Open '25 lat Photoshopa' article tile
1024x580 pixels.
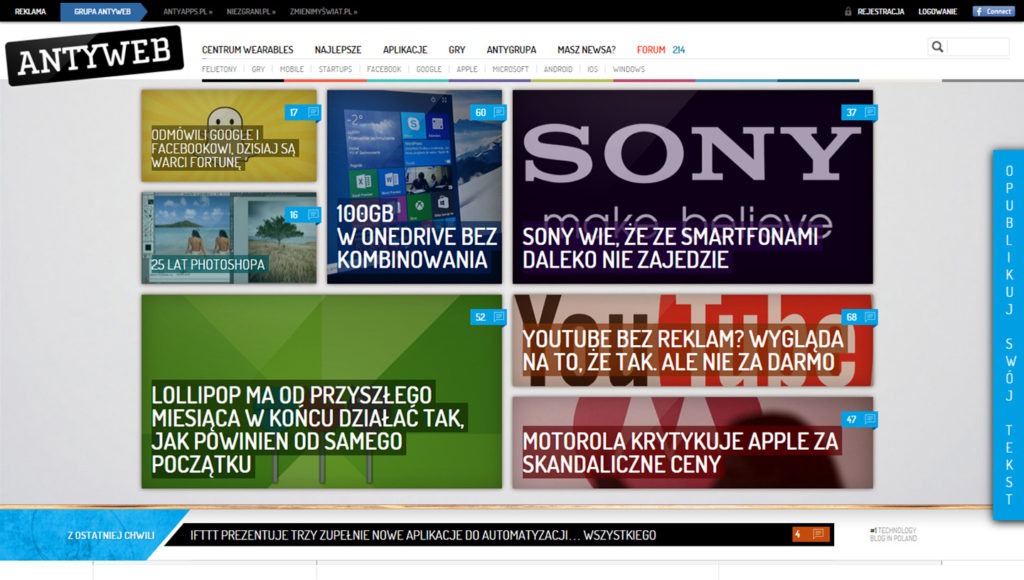coord(229,238)
